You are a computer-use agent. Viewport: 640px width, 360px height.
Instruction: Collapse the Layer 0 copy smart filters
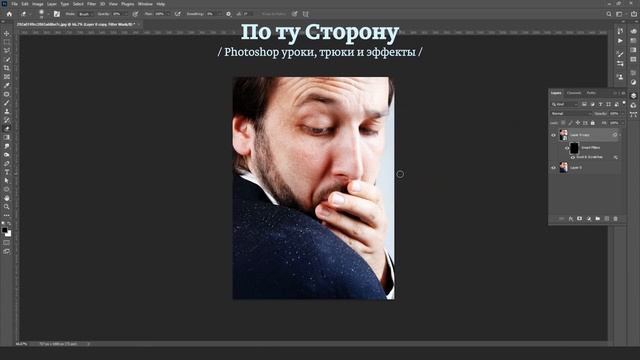coord(620,135)
